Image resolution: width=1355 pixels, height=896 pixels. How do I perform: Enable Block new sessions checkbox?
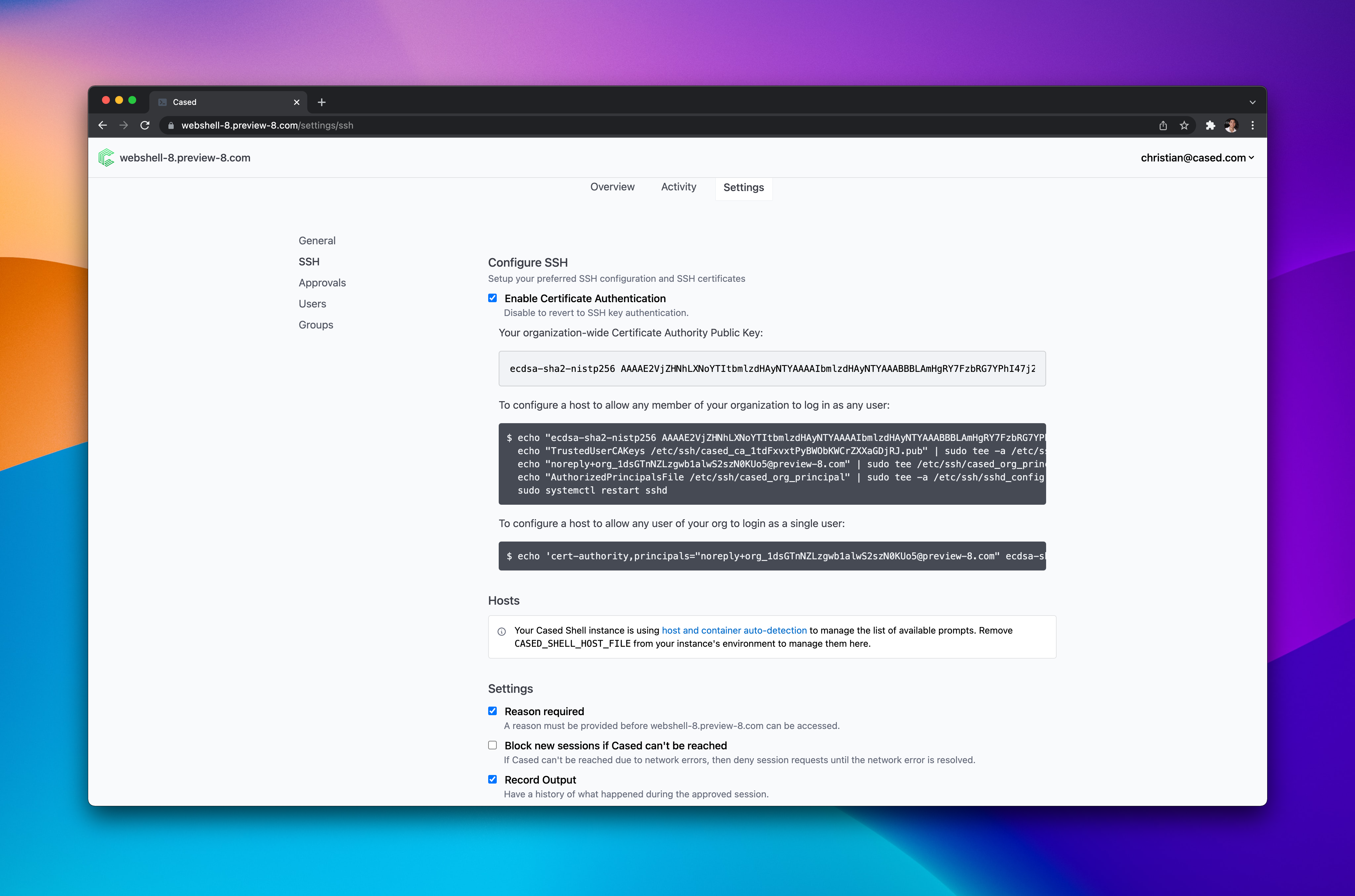(492, 745)
